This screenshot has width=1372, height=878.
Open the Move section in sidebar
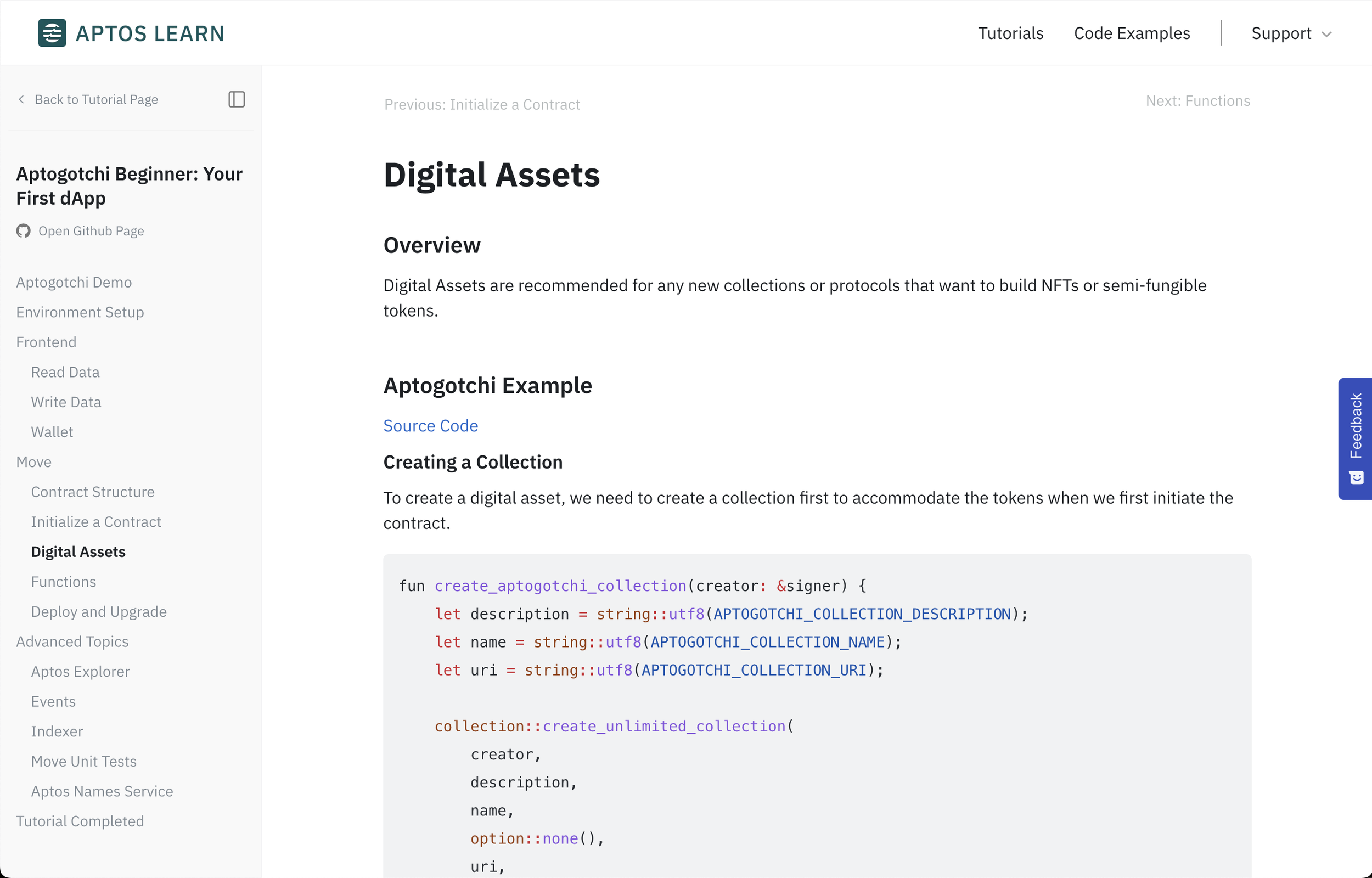coord(33,461)
